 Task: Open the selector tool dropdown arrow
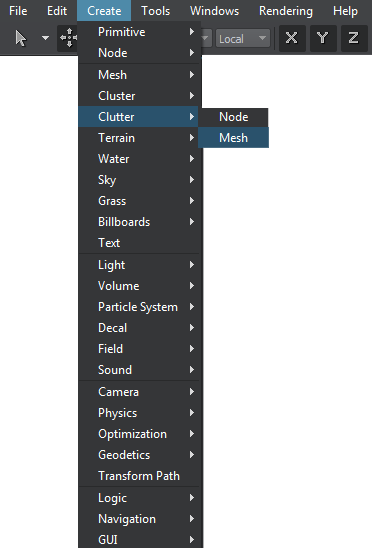[x=45, y=38]
